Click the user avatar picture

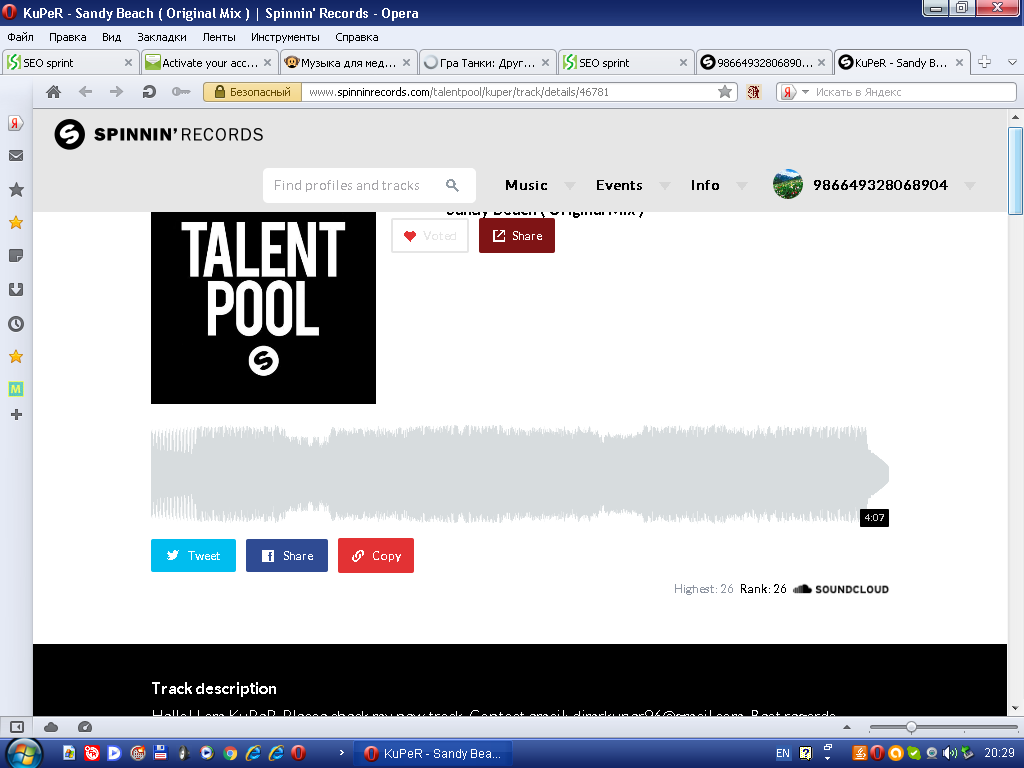pos(788,185)
